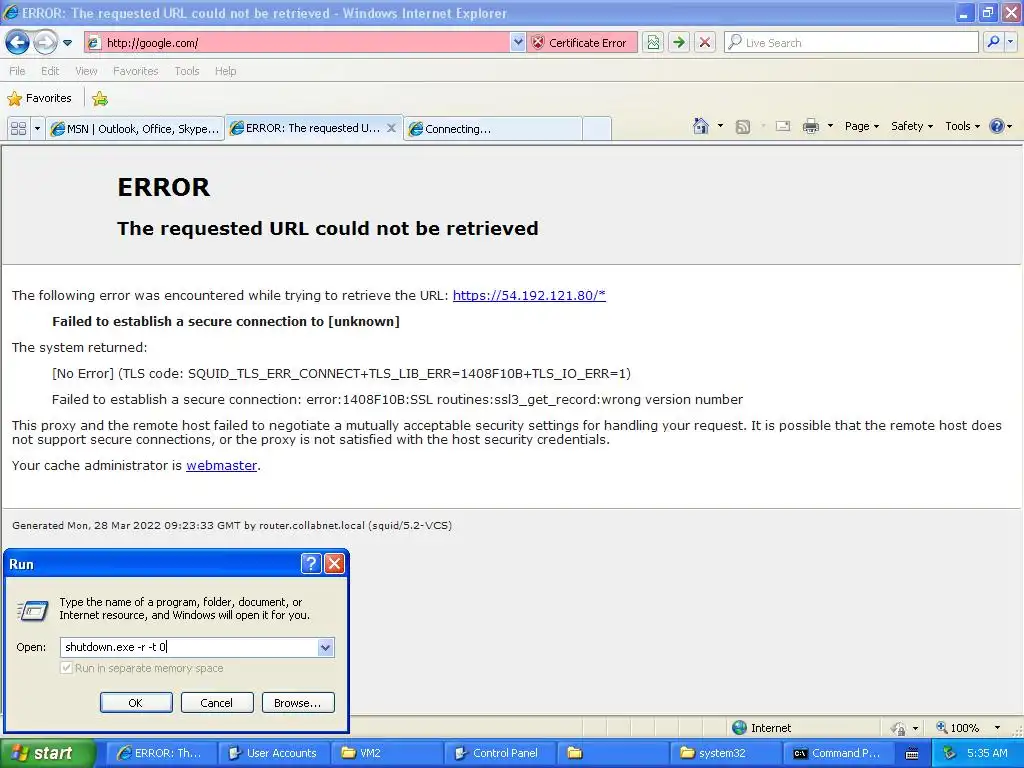Click the Search magnifier button
Viewport: 1024px width, 768px height.
point(993,42)
